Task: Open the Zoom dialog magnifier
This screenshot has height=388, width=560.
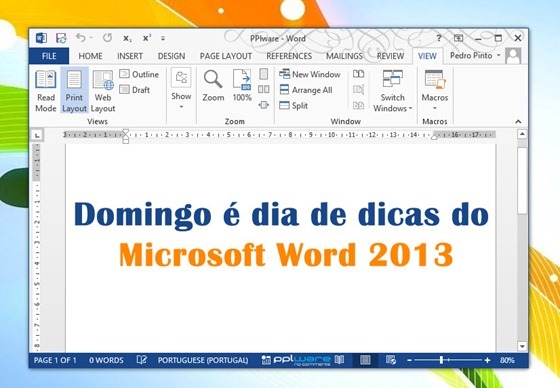Action: point(213,86)
